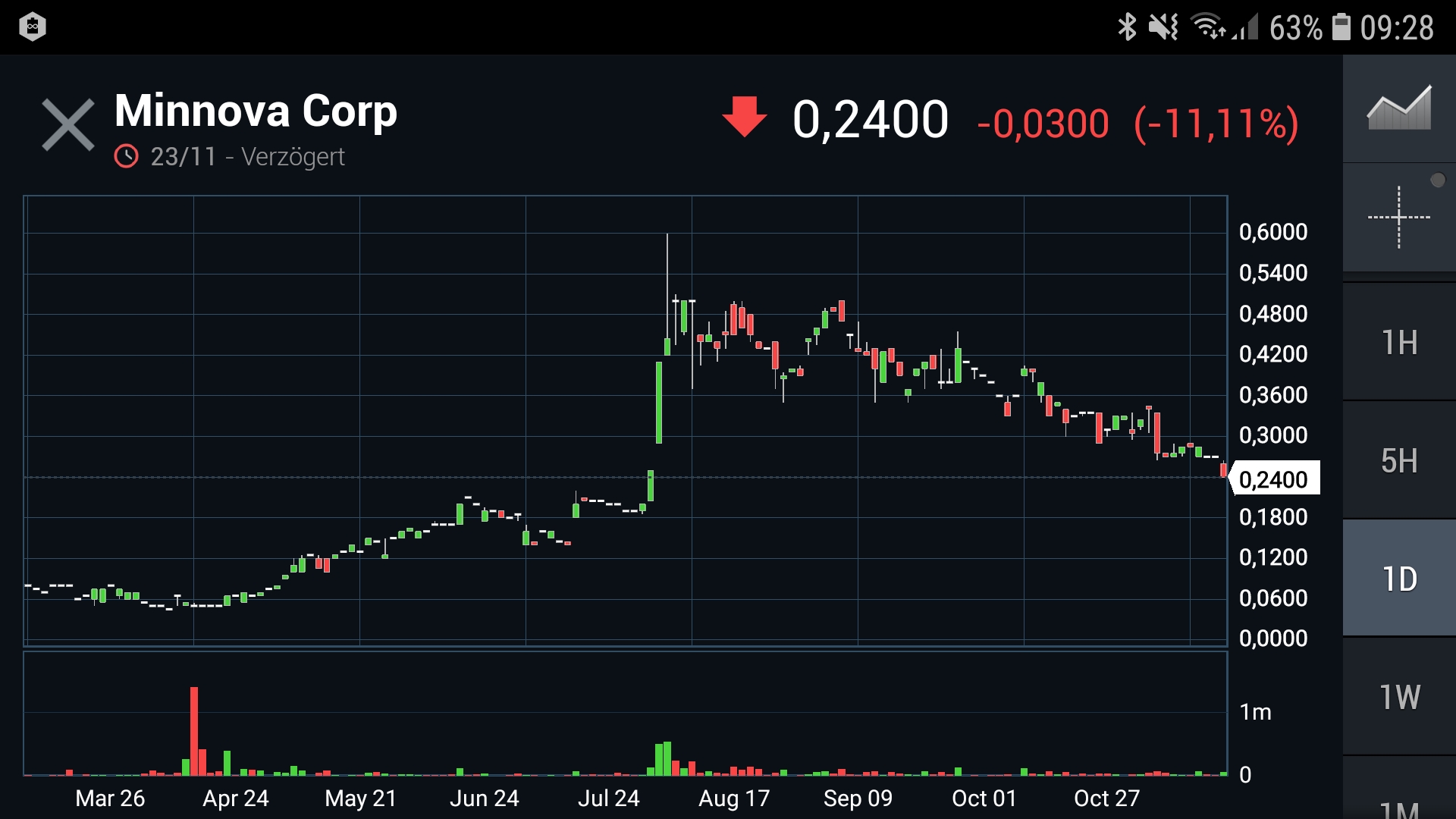Tap the Wi-Fi status icon

[x=1207, y=27]
